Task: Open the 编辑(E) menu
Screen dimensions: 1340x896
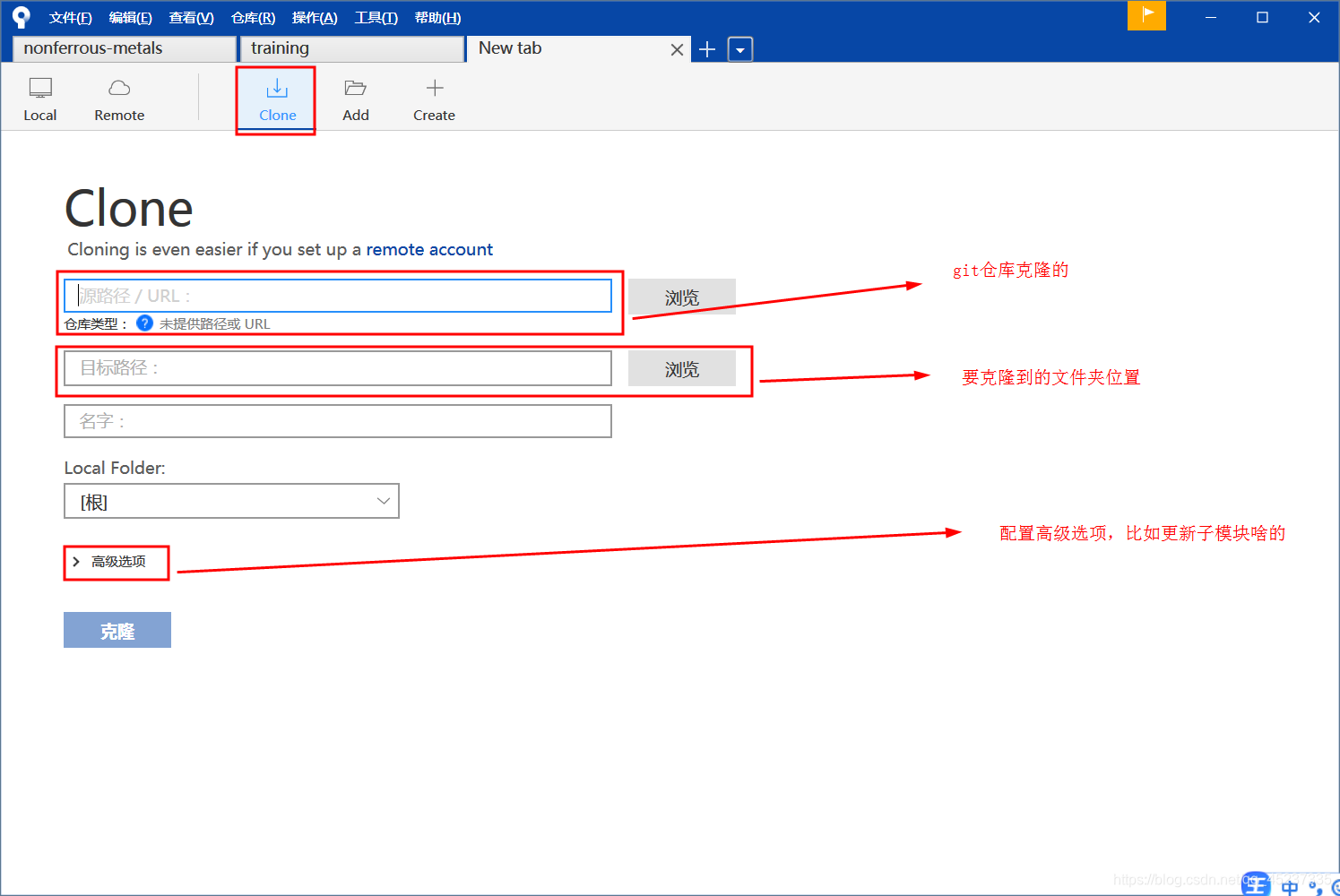Action: pyautogui.click(x=131, y=18)
